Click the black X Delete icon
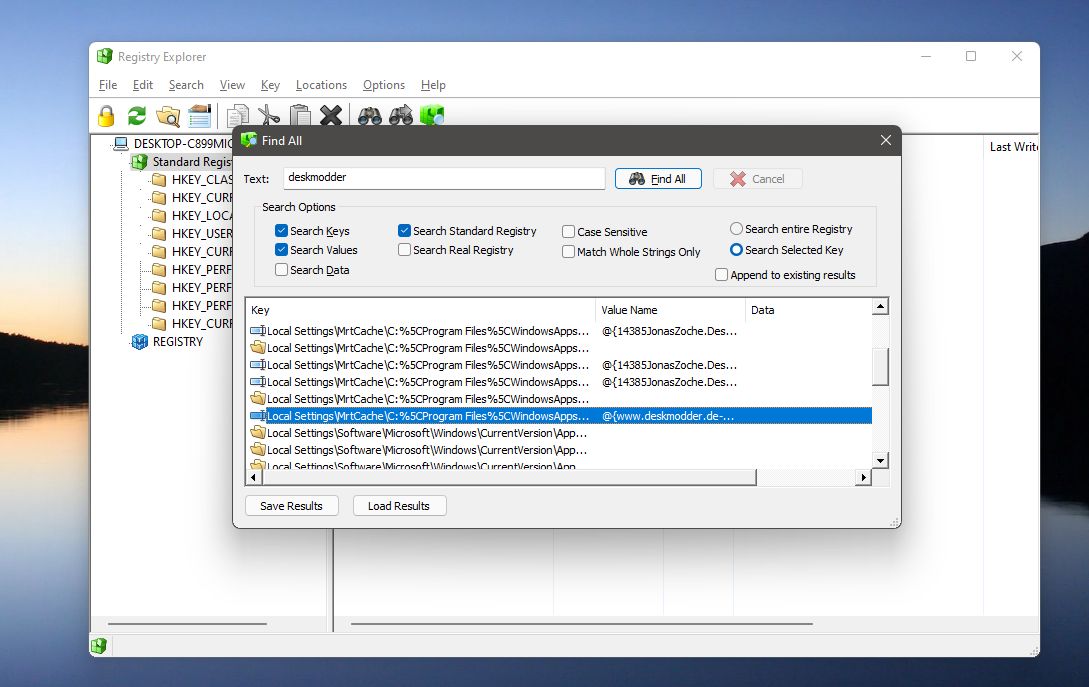 click(331, 116)
